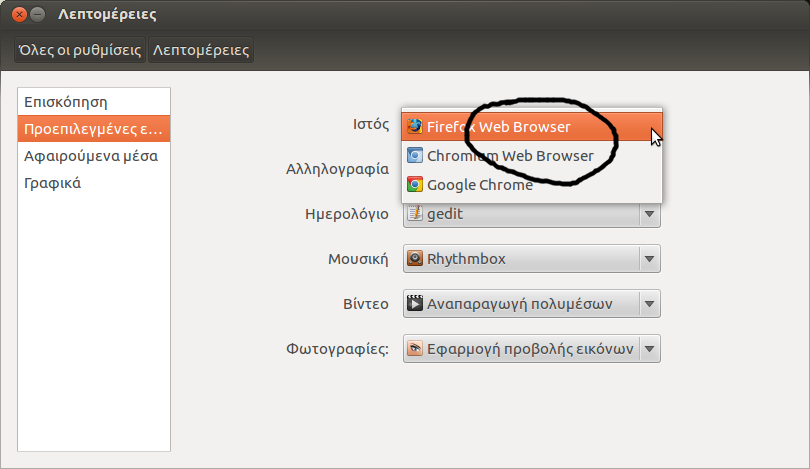Go back to Όλες οι ρυθμίσεις
The height and width of the screenshot is (469, 810).
[80, 50]
